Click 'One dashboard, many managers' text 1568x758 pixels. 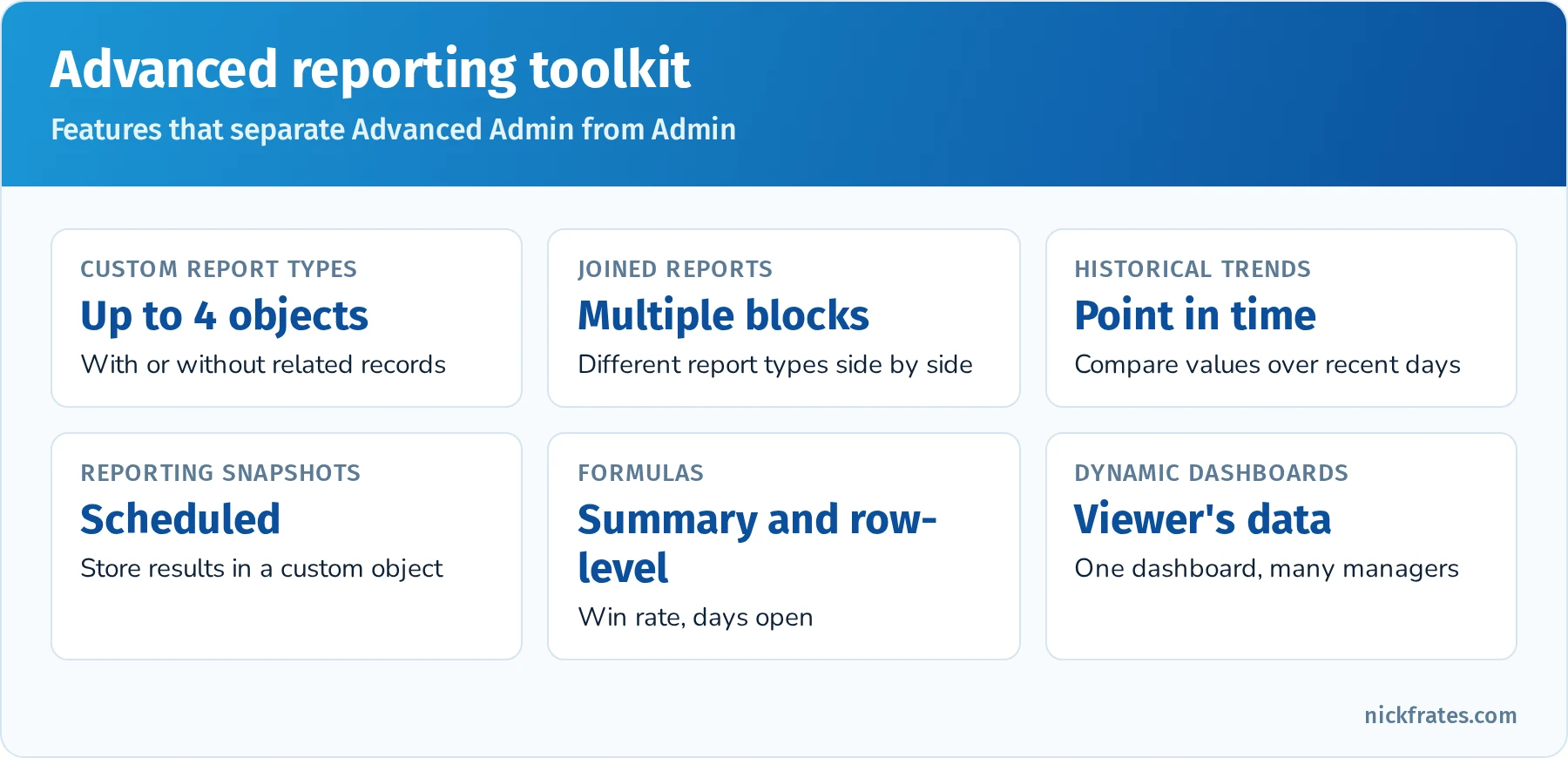point(1267,568)
